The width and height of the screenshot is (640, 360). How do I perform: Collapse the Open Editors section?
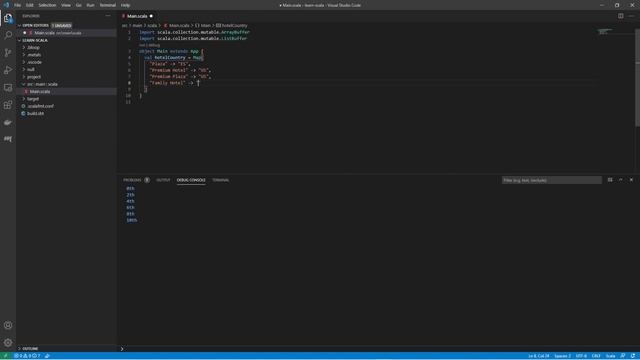tap(34, 25)
